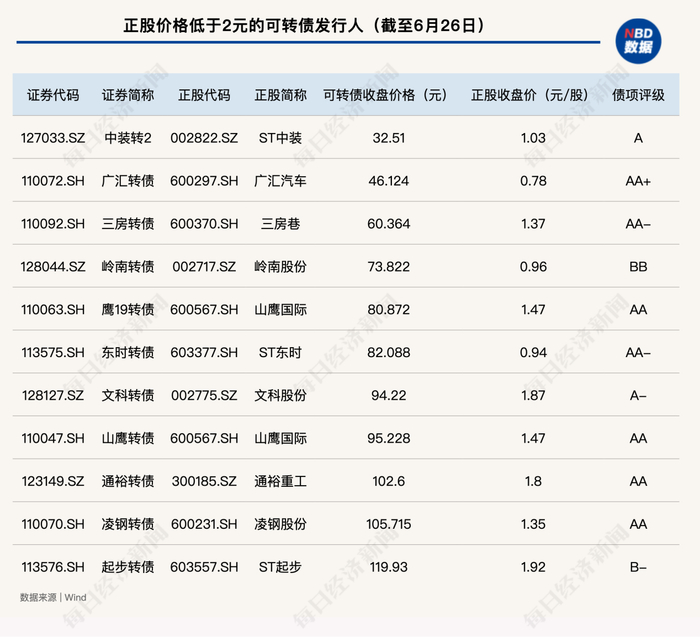The image size is (700, 637).
Task: Click stock name 岭南股份
Action: click(280, 266)
